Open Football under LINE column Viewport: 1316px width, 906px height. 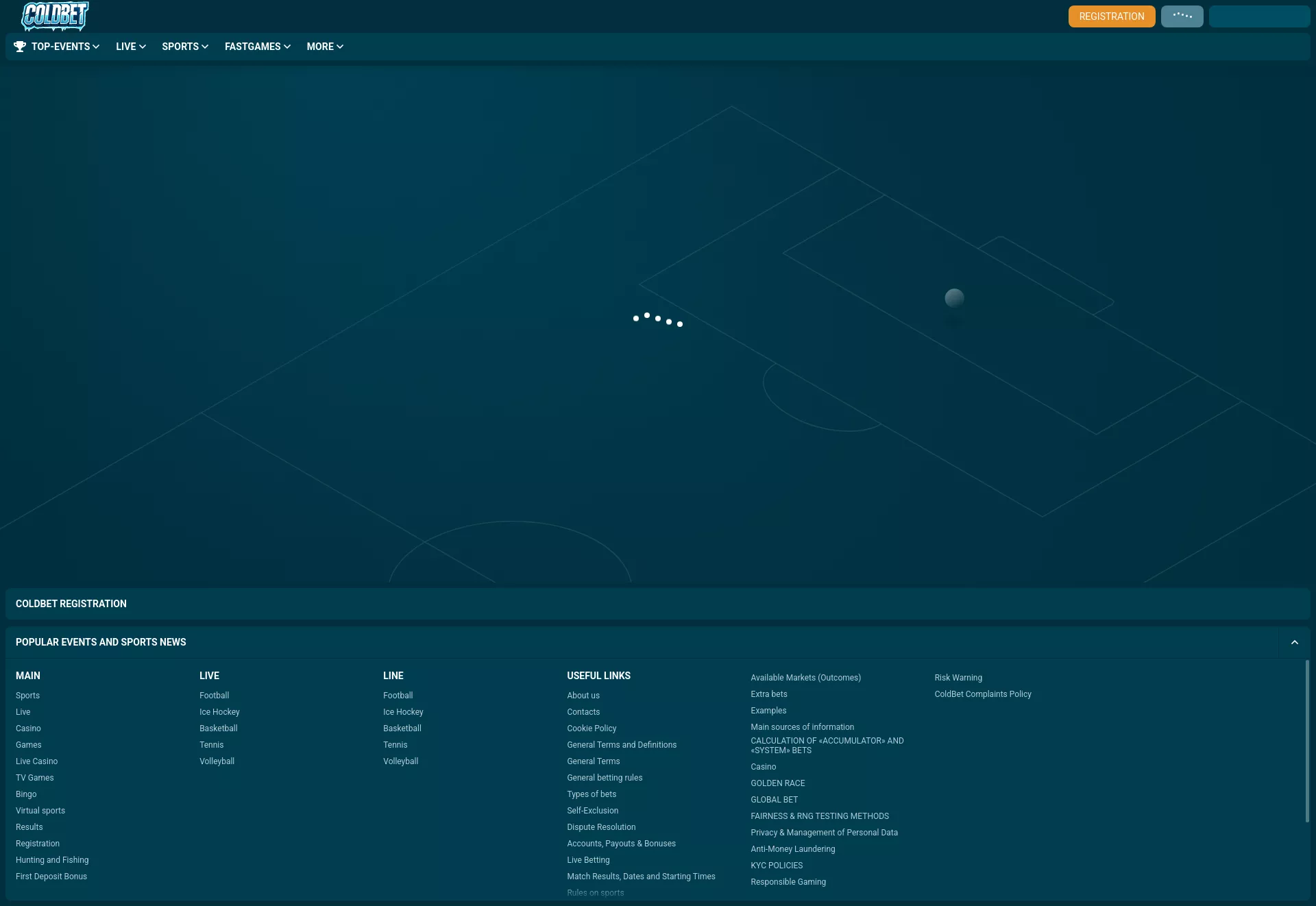click(x=398, y=696)
